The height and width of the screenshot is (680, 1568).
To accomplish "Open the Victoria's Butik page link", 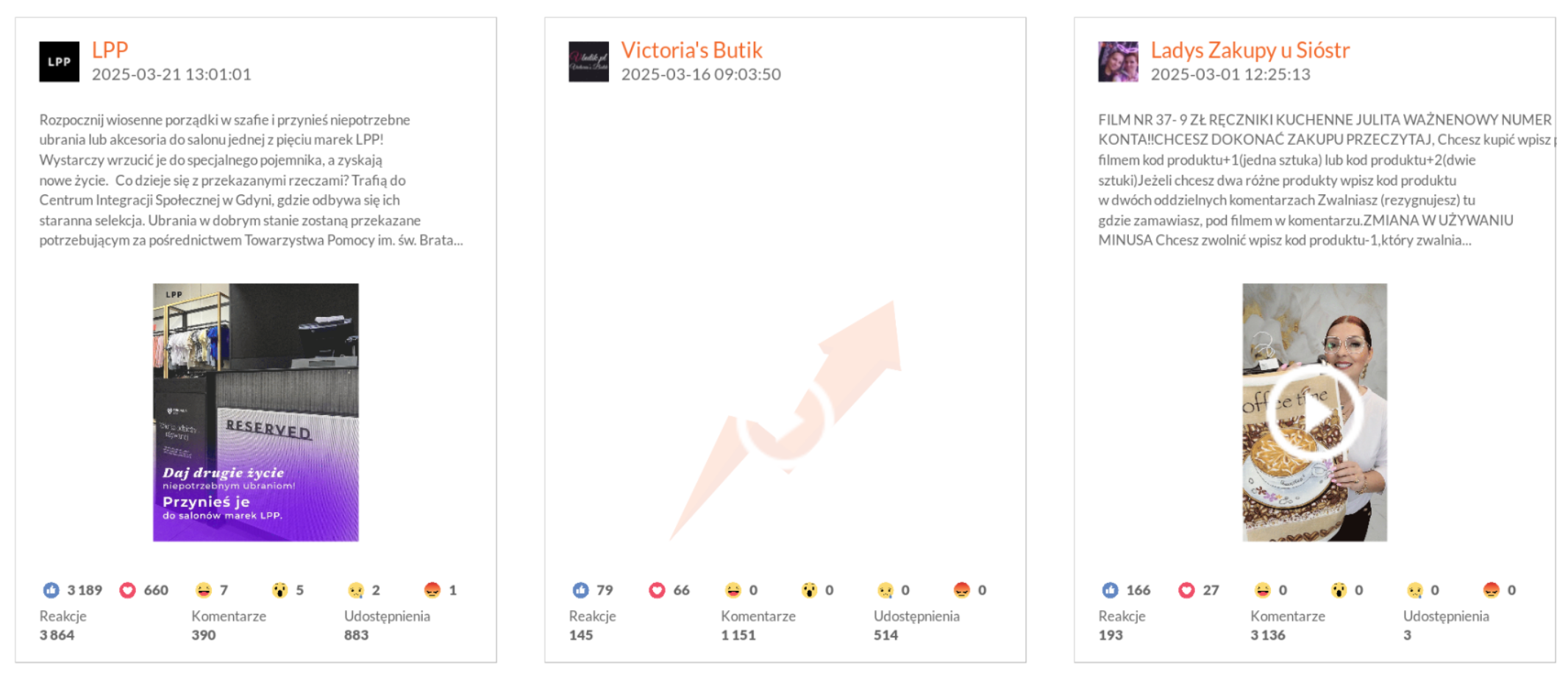I will tap(691, 50).
